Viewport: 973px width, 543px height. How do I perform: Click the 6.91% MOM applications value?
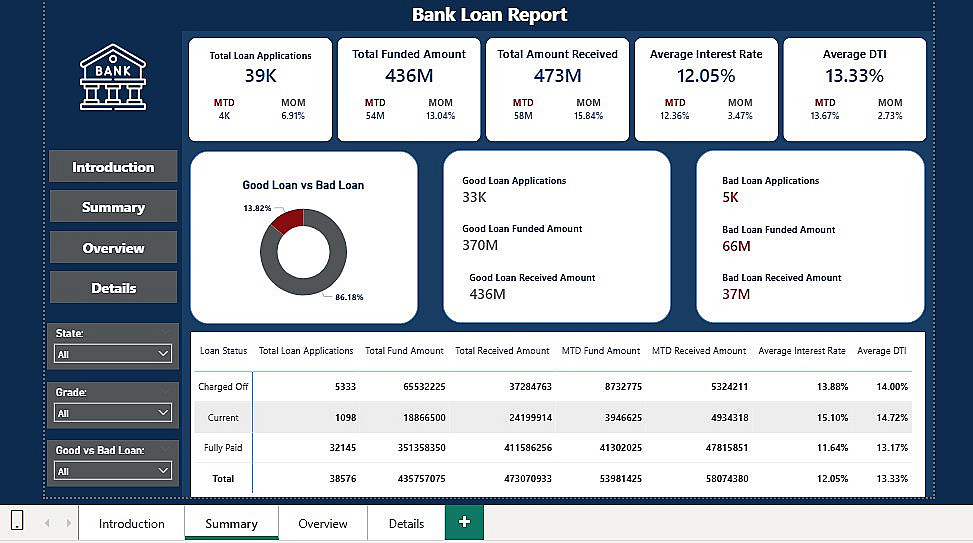click(293, 116)
